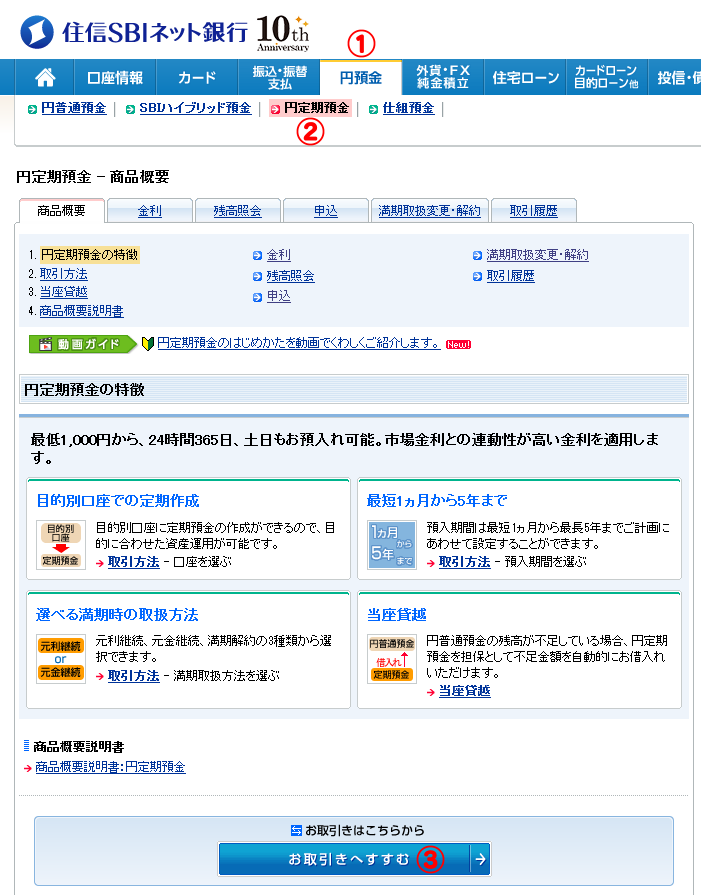Click the 最短1ヵ月から5年まで heading
This screenshot has height=895, width=701.
(x=437, y=501)
